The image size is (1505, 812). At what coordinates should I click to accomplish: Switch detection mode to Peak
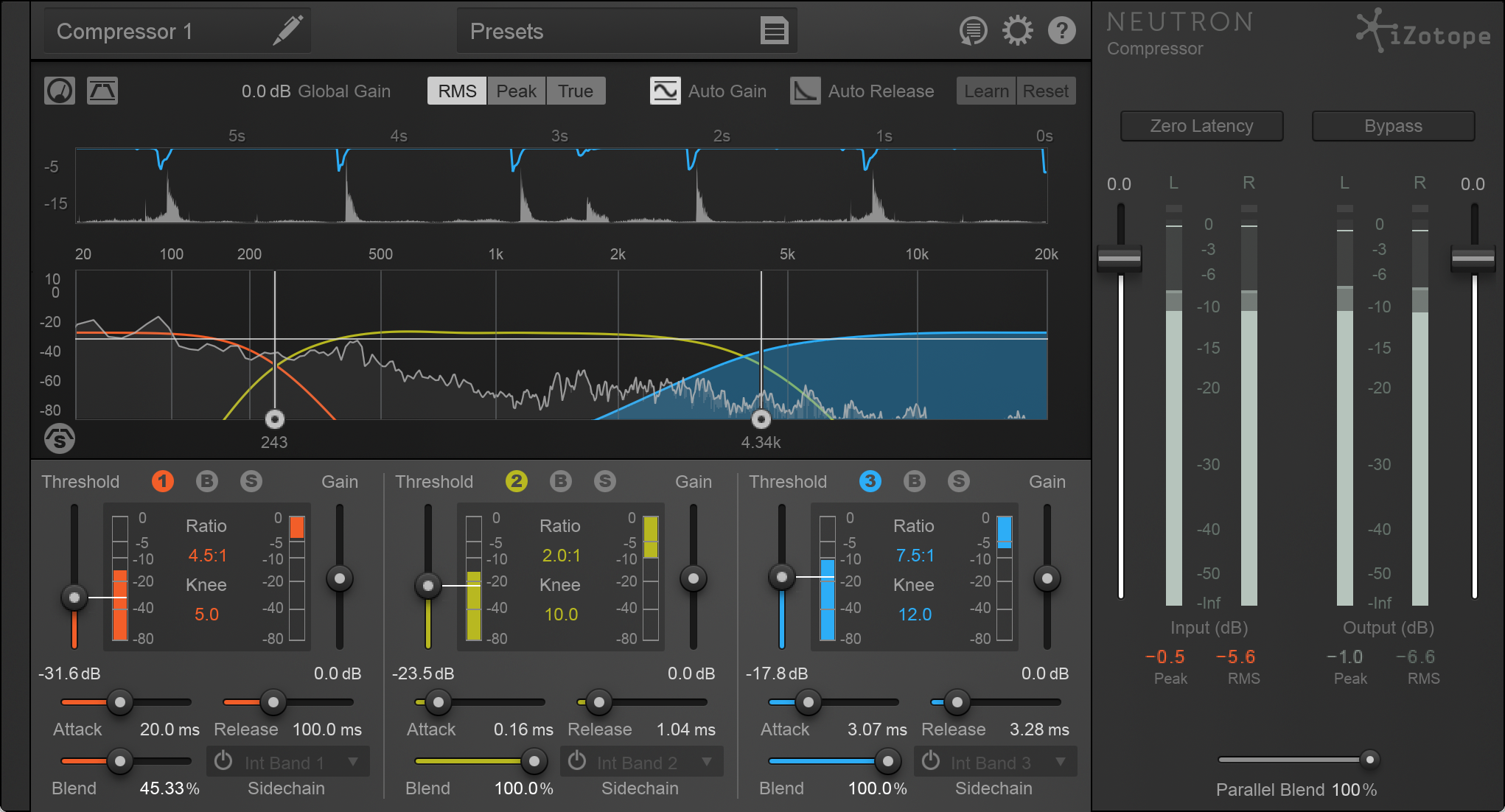516,91
